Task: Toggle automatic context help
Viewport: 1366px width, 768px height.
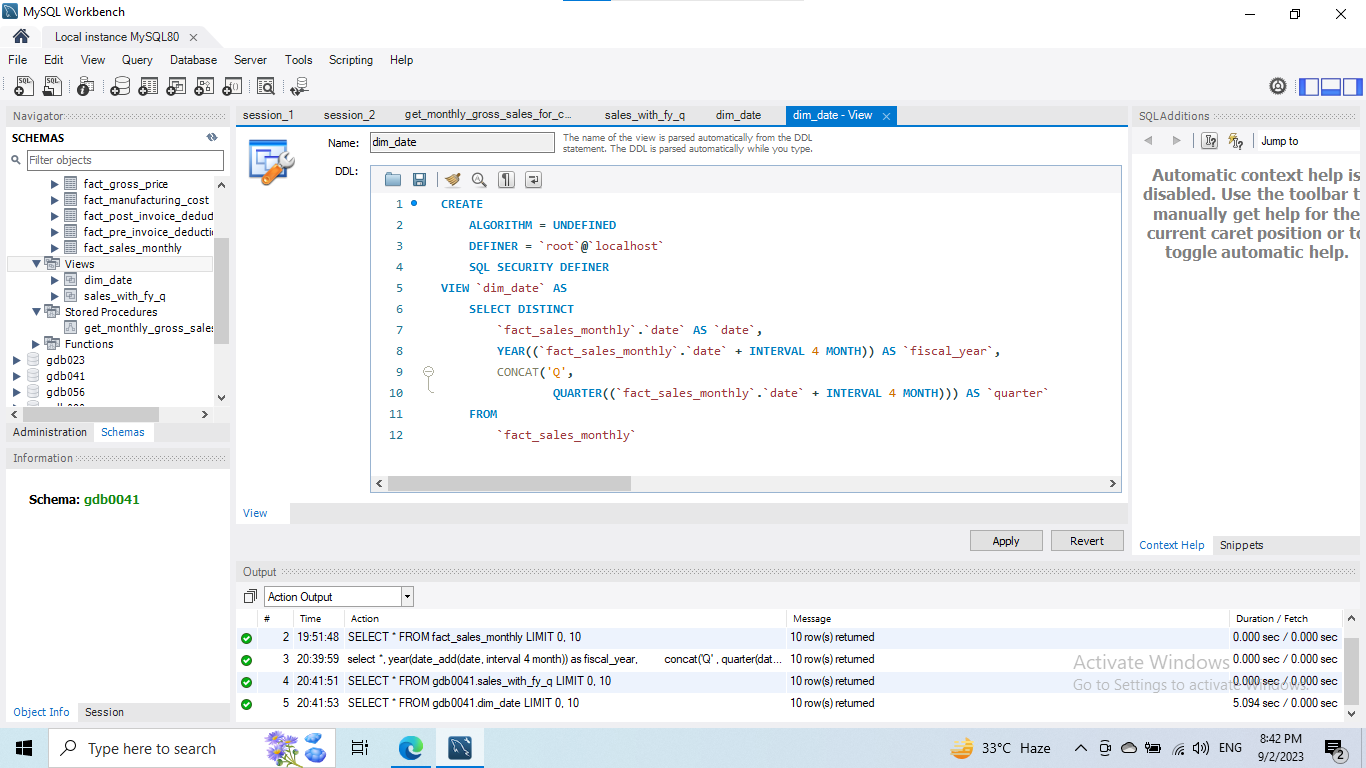Action: tap(1236, 141)
